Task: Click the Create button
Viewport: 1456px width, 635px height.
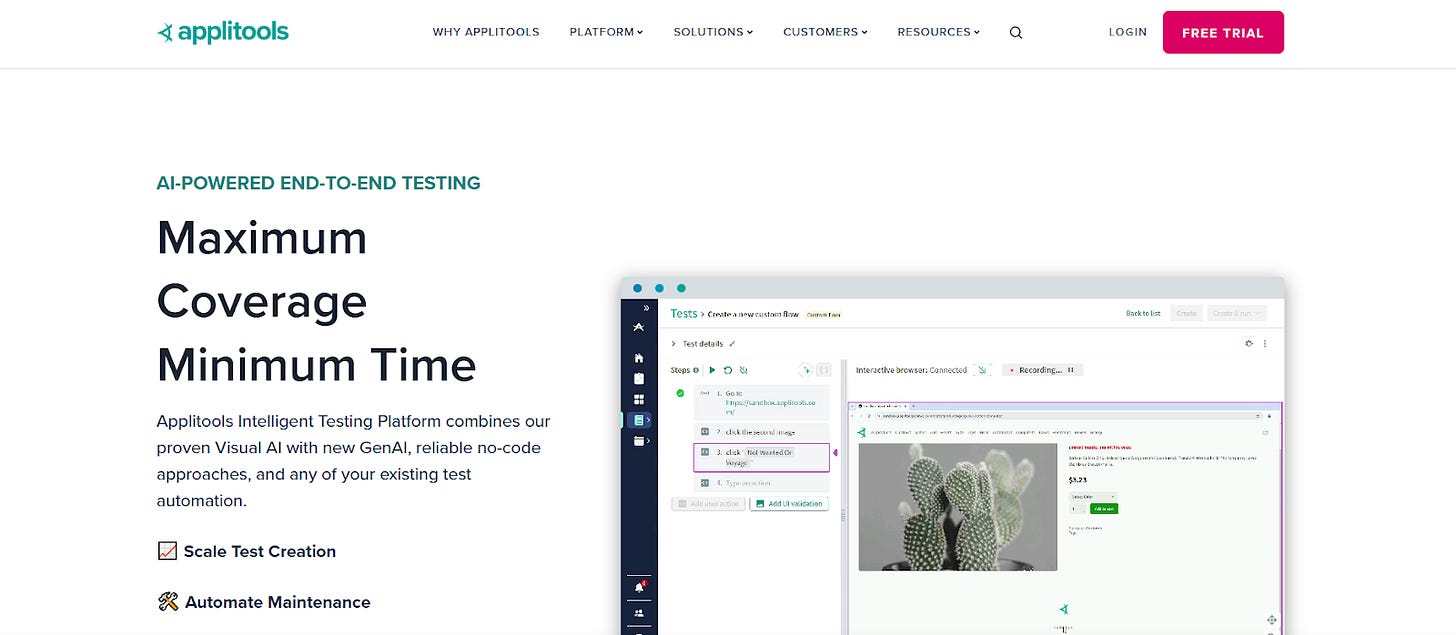Action: pyautogui.click(x=1186, y=313)
